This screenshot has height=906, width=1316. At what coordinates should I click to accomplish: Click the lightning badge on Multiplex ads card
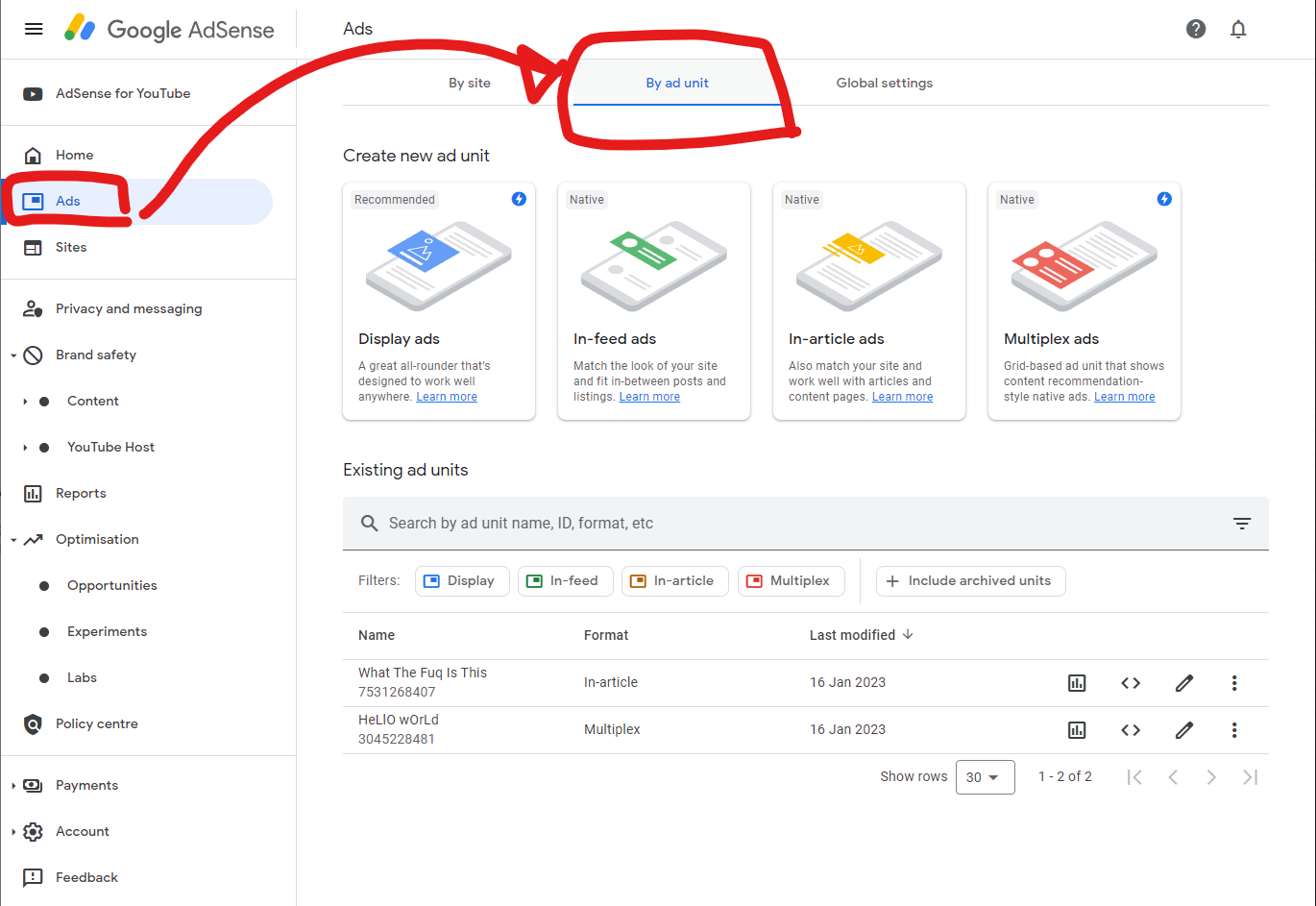click(1164, 199)
